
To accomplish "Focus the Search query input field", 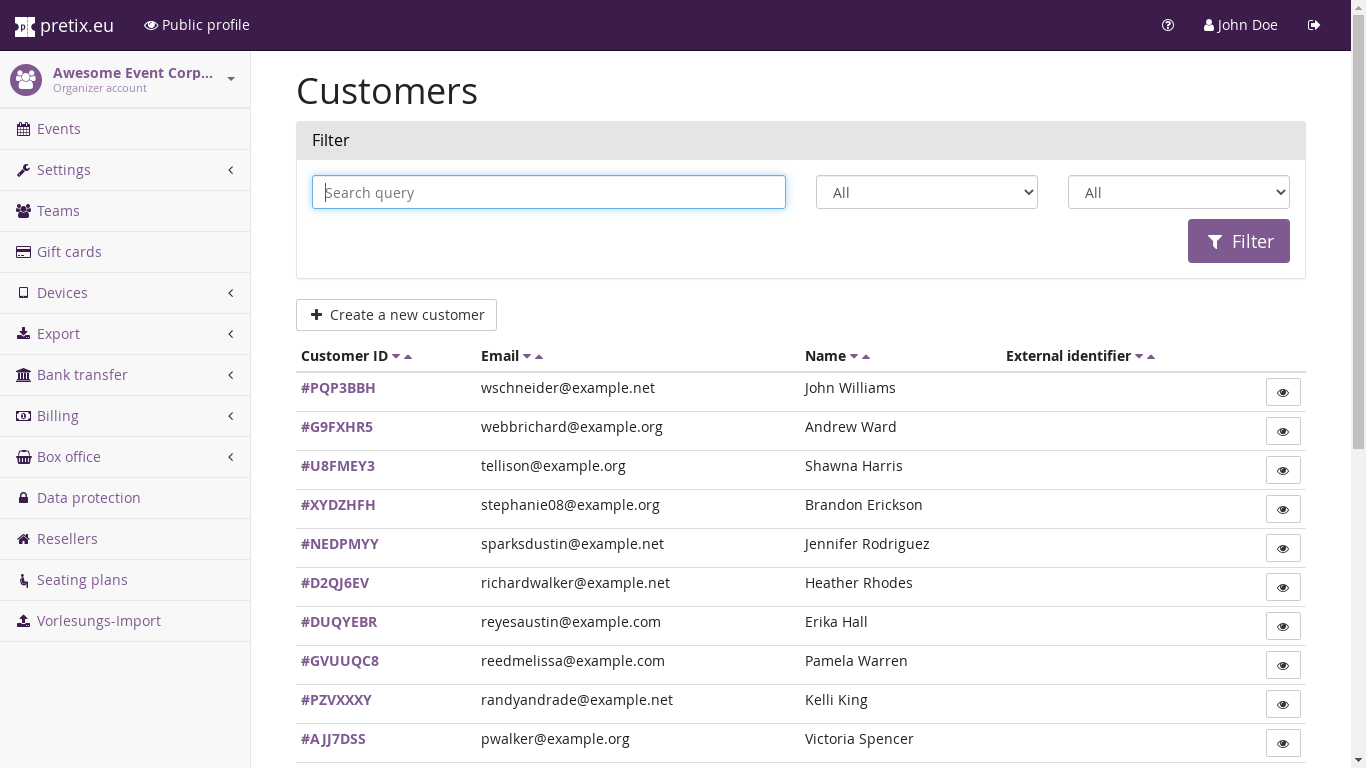I will click(x=548, y=193).
